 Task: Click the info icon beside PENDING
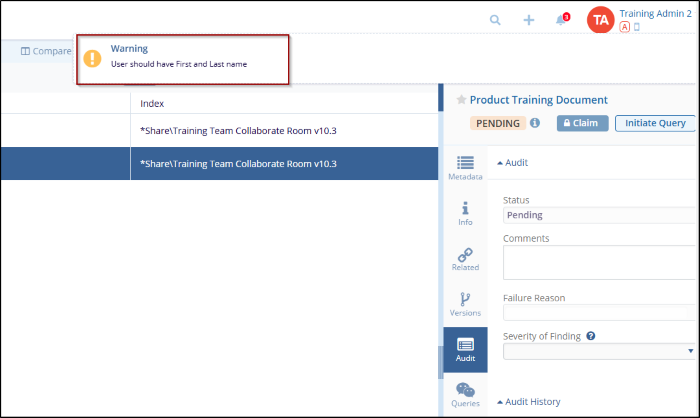[x=535, y=123]
